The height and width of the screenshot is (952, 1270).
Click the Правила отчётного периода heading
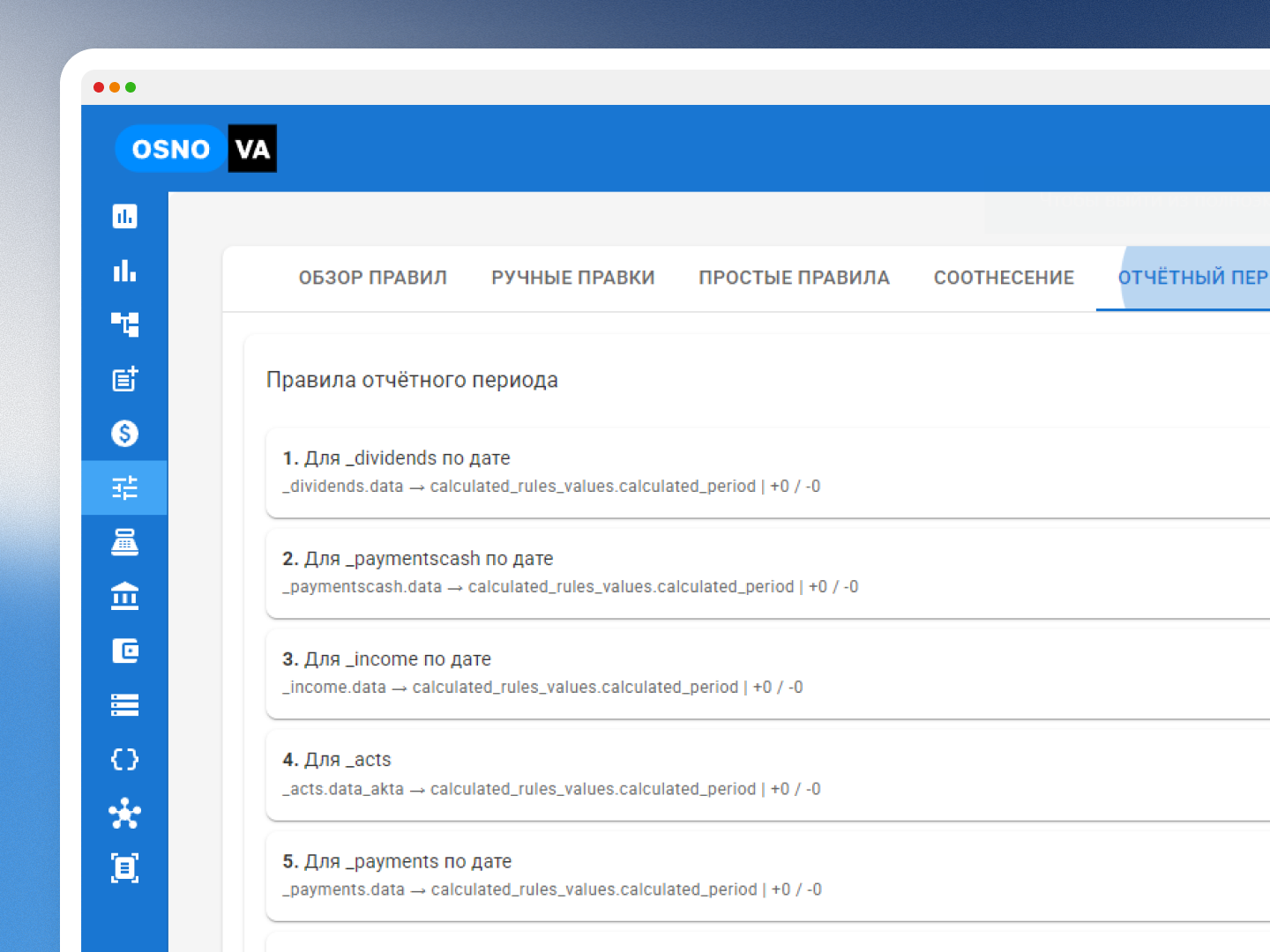coord(412,380)
